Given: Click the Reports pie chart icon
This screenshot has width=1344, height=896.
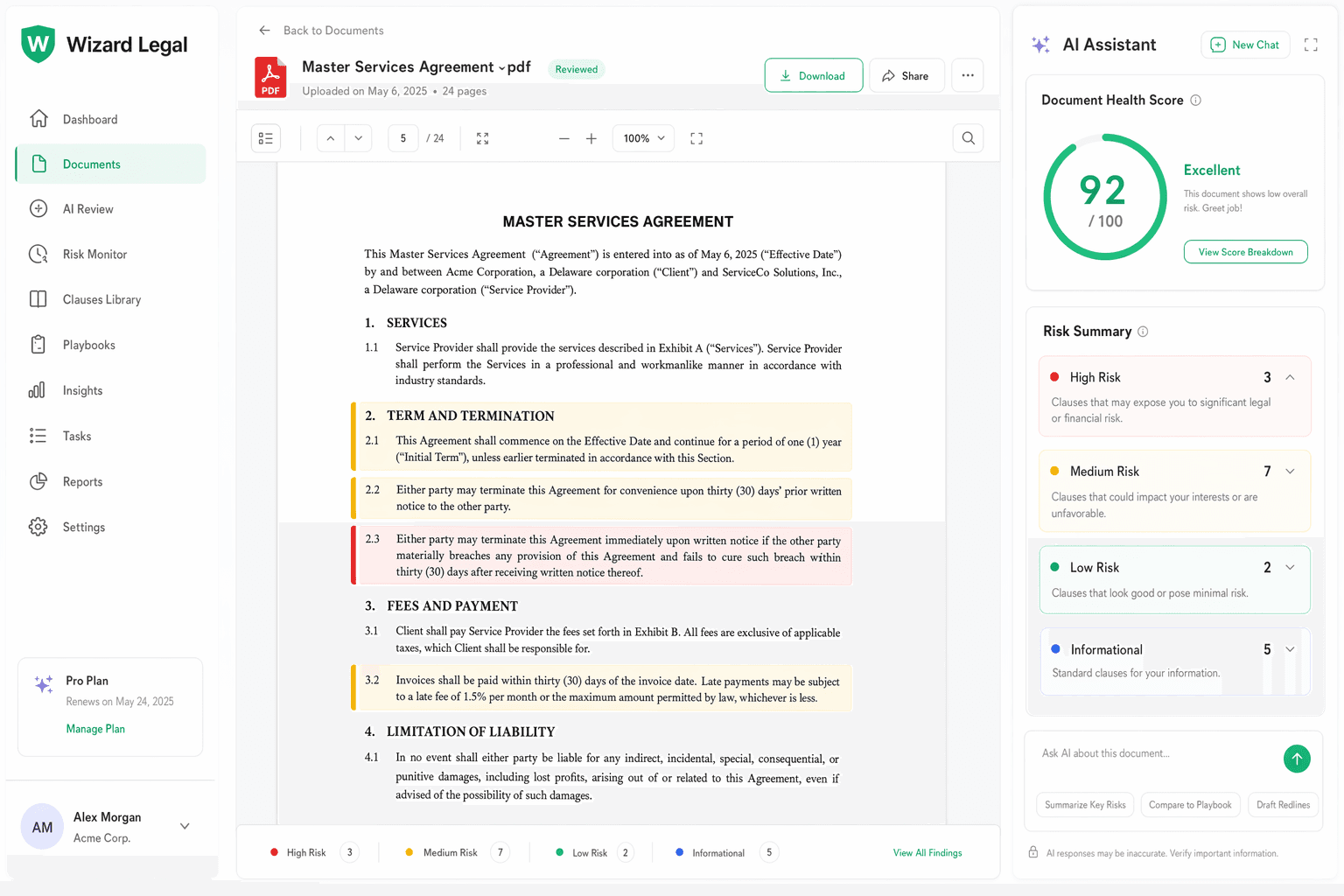Looking at the screenshot, I should pos(38,481).
